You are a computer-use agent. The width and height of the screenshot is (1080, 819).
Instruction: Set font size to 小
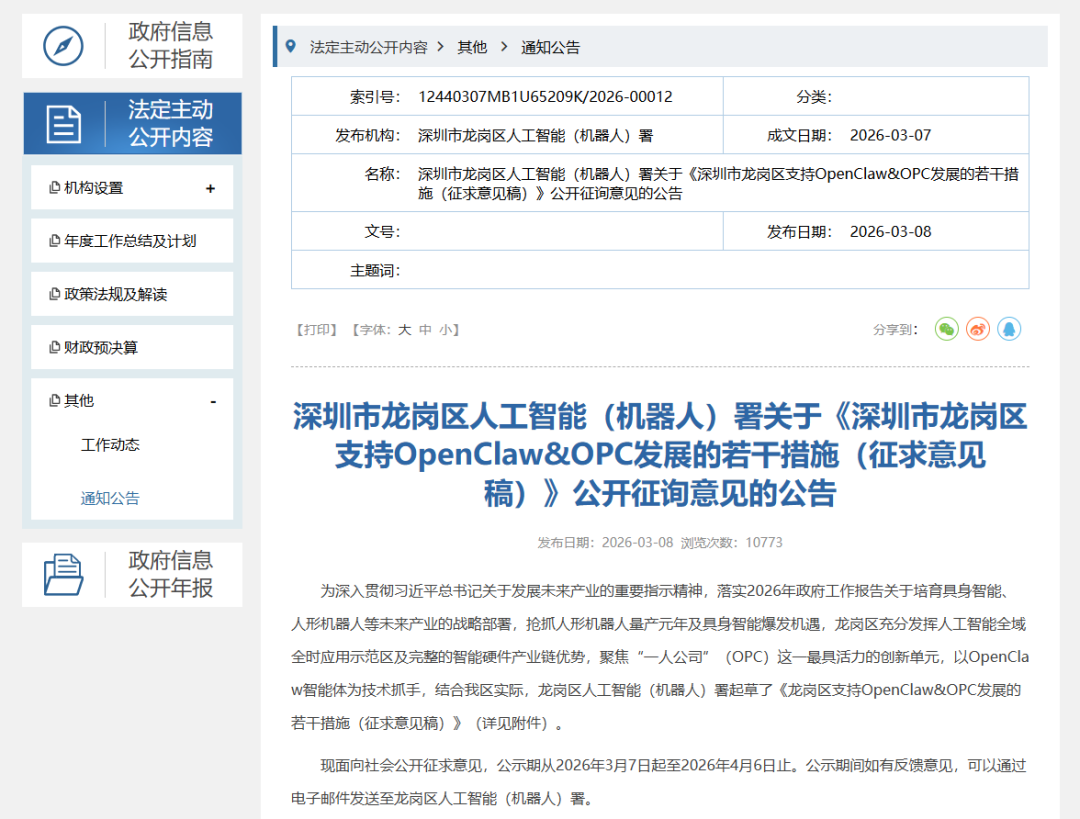pyautogui.click(x=446, y=328)
